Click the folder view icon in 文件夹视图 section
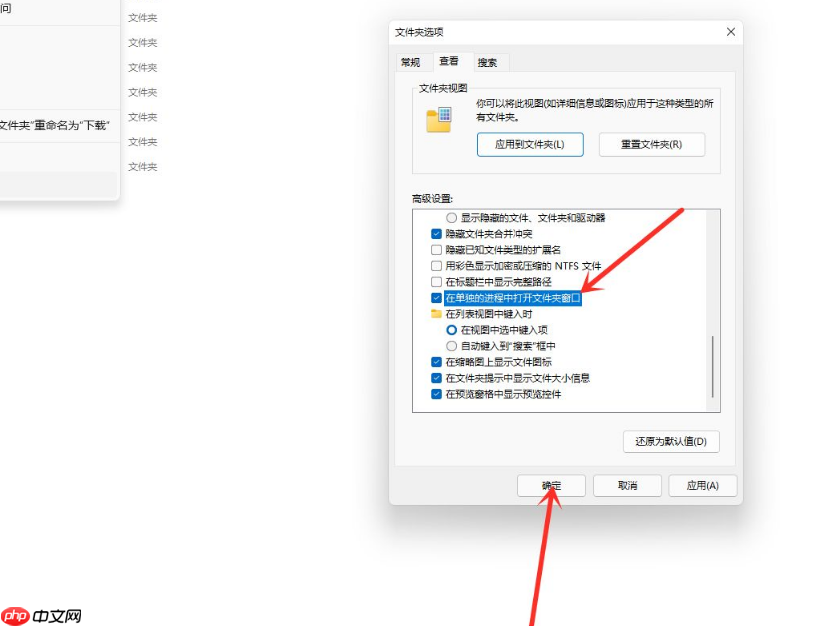Image resolution: width=813 pixels, height=626 pixels. click(x=438, y=121)
